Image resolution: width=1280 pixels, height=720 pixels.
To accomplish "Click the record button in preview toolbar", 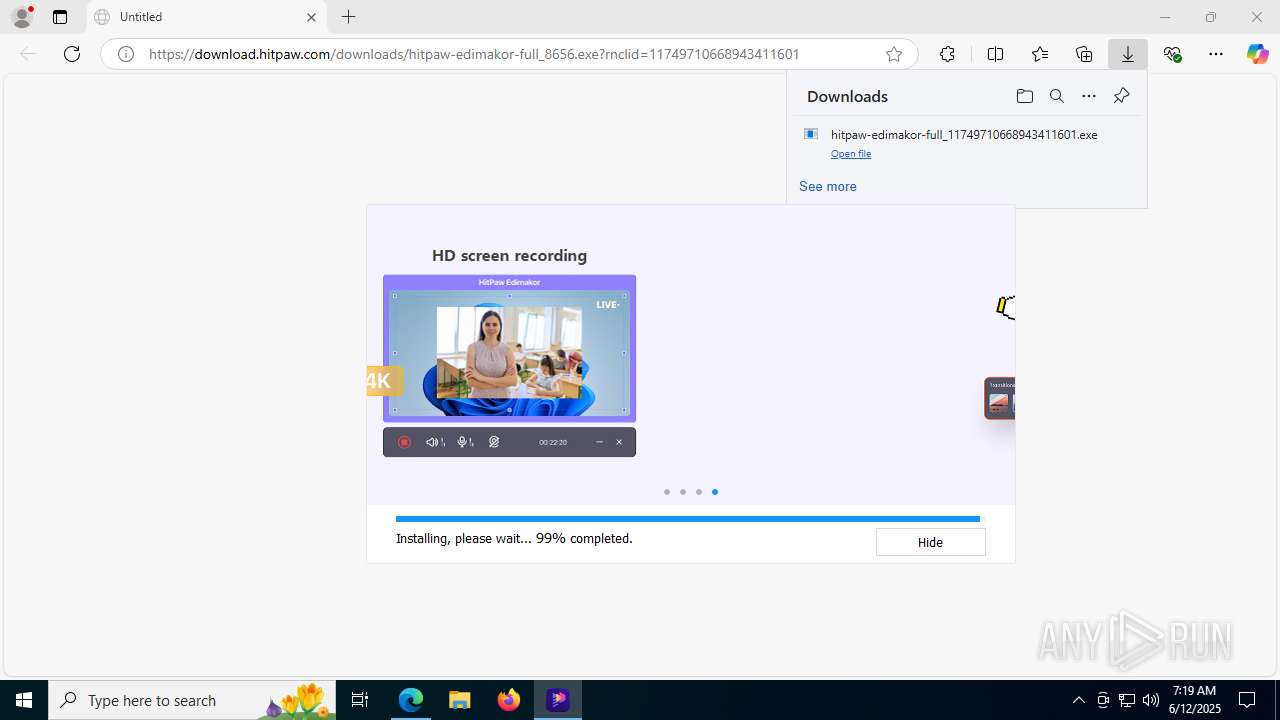I will [404, 442].
